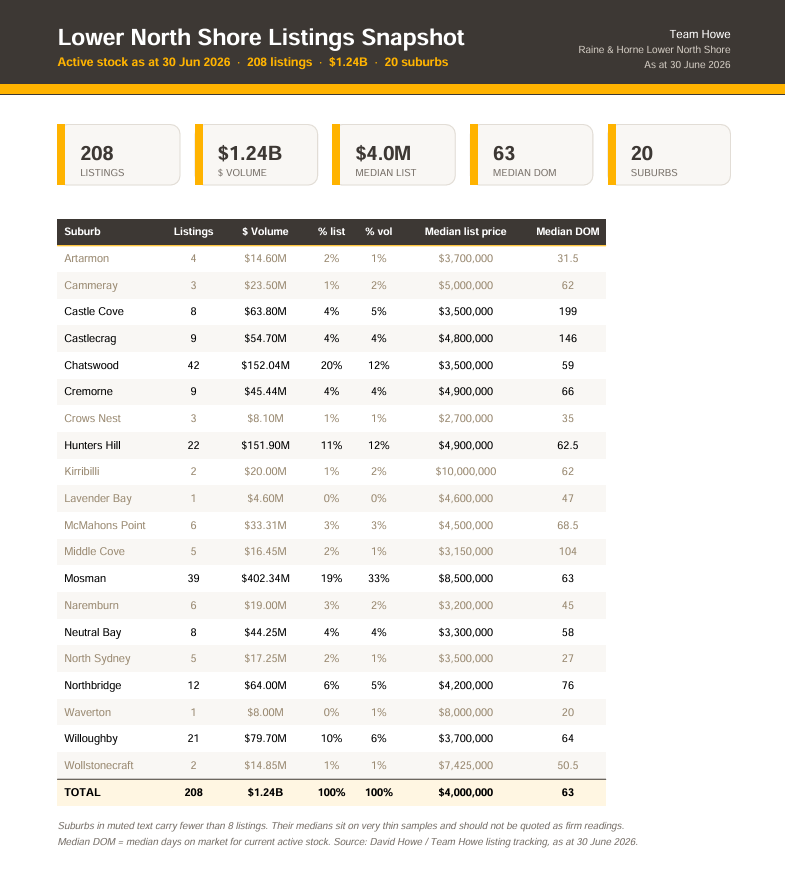Click the Wollstonecraft suburb name
The width and height of the screenshot is (785, 881).
[x=99, y=765]
